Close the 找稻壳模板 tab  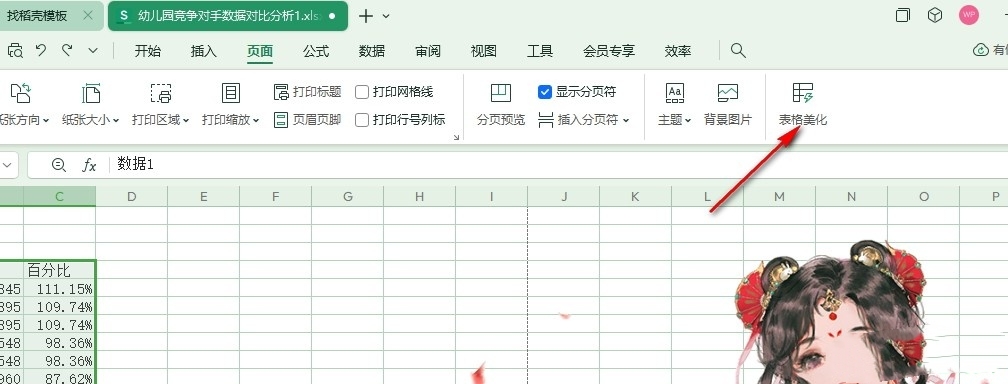point(89,16)
